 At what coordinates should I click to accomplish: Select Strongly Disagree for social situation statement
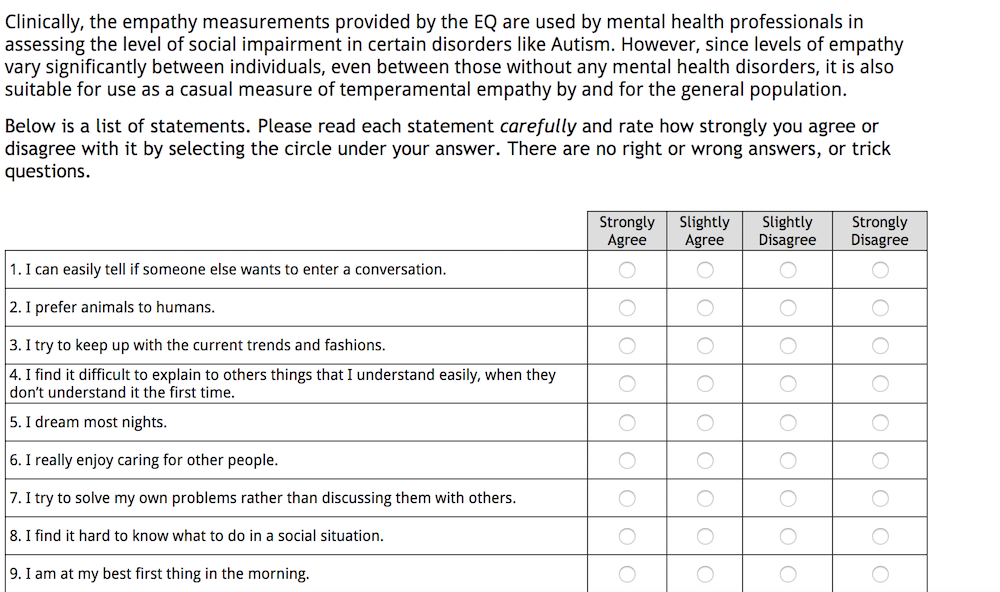(x=880, y=536)
